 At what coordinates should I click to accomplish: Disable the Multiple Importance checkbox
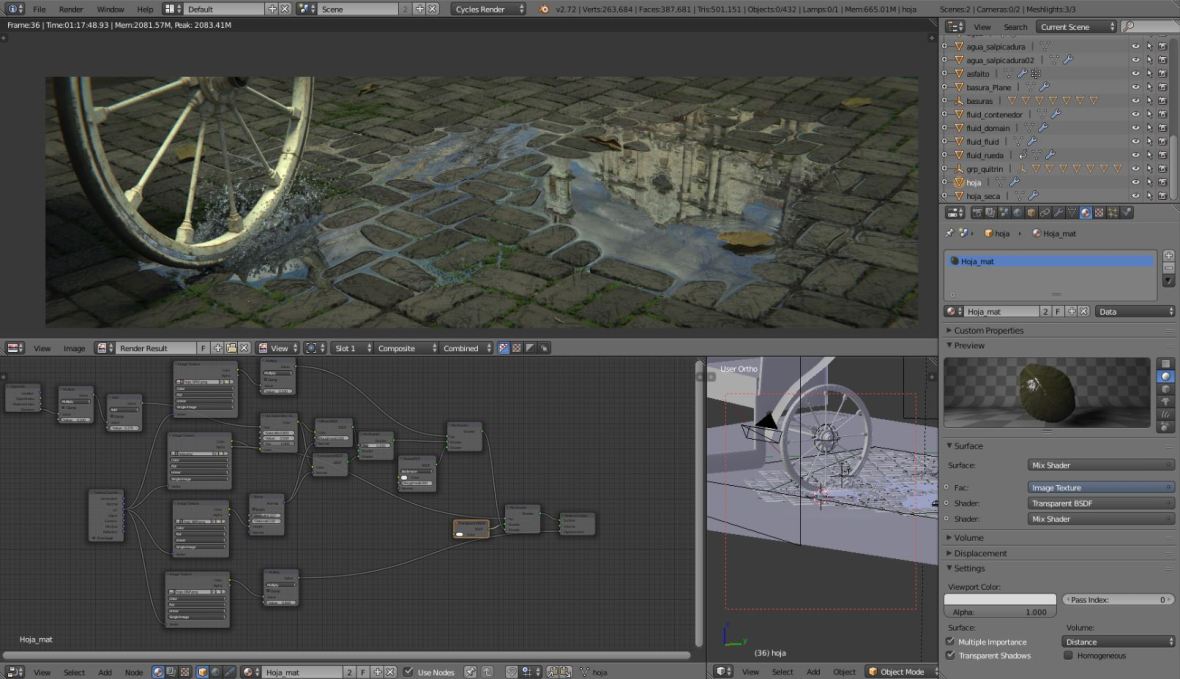(x=950, y=642)
